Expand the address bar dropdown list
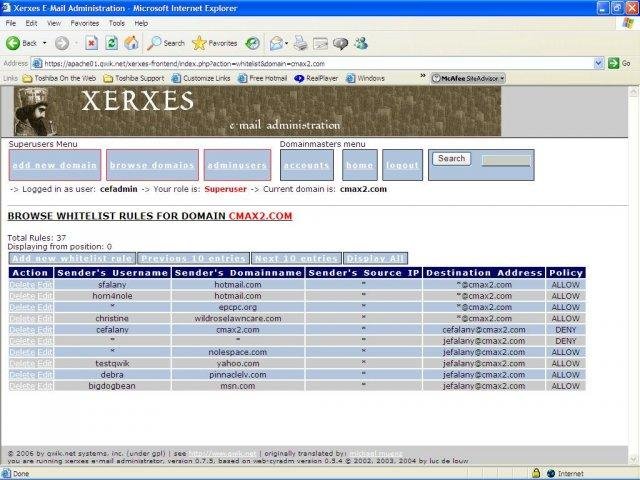Image resolution: width=640 pixels, height=480 pixels. point(599,63)
